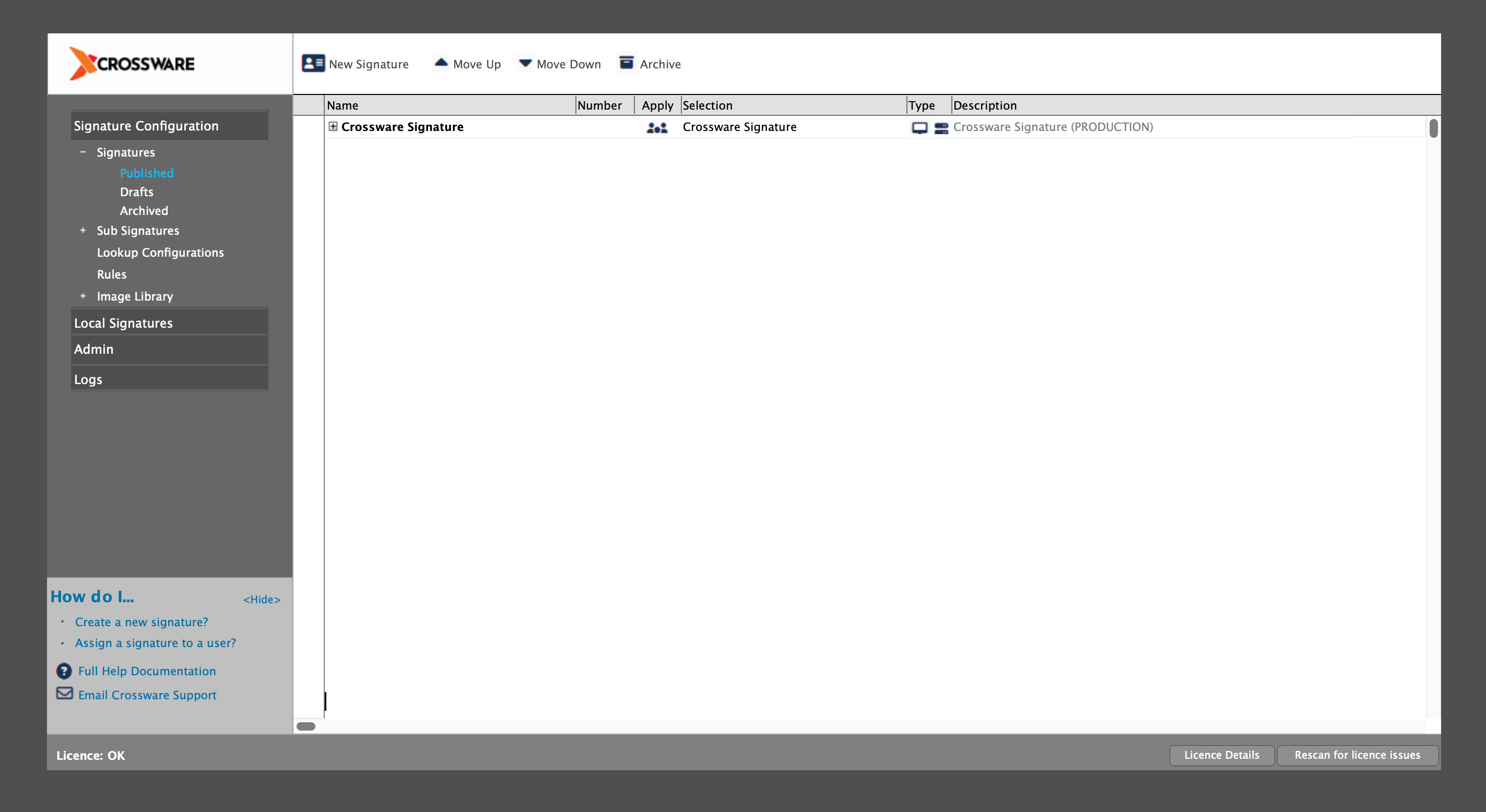Click the Move Down arrow icon
The height and width of the screenshot is (812, 1486).
click(x=525, y=63)
